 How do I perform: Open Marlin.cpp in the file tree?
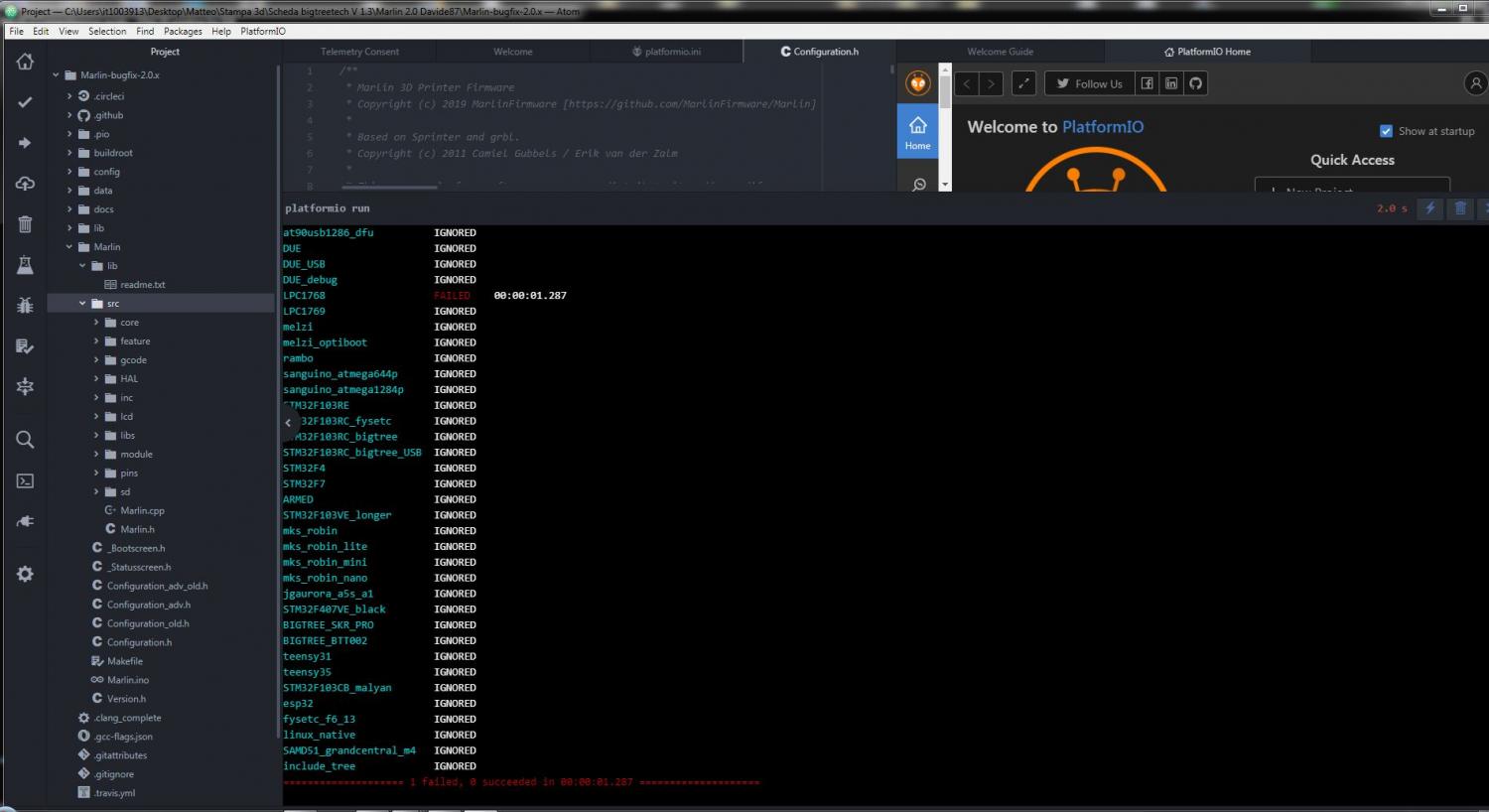(142, 511)
